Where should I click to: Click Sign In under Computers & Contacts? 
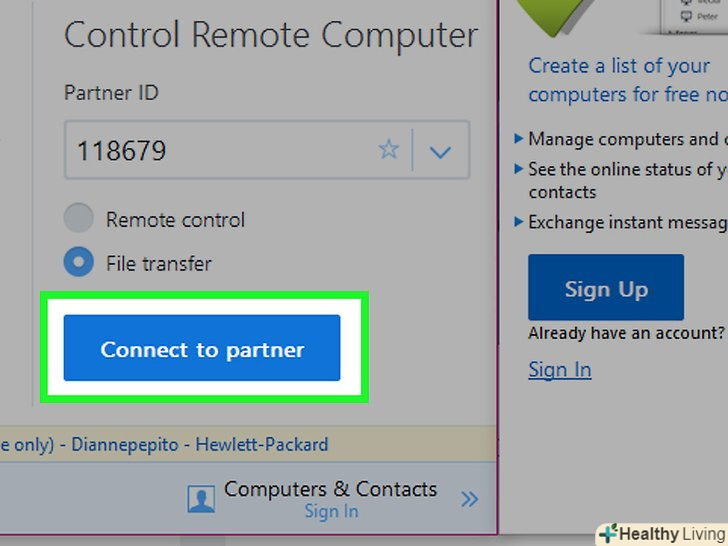point(331,512)
